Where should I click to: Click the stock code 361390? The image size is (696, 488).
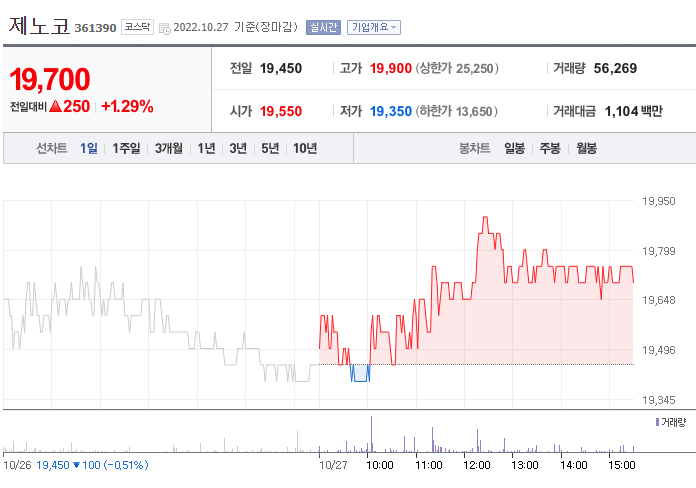pos(95,28)
